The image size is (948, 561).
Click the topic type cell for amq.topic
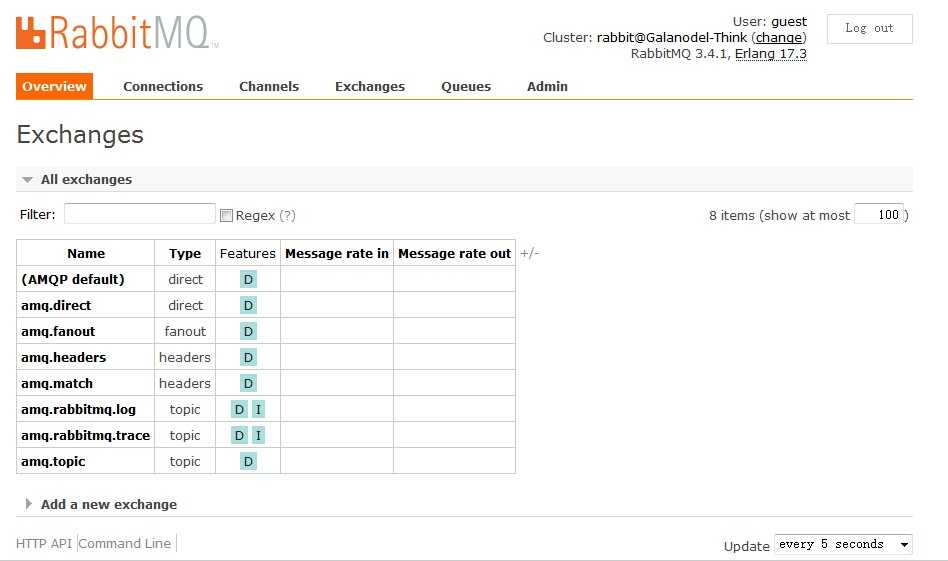(x=185, y=461)
